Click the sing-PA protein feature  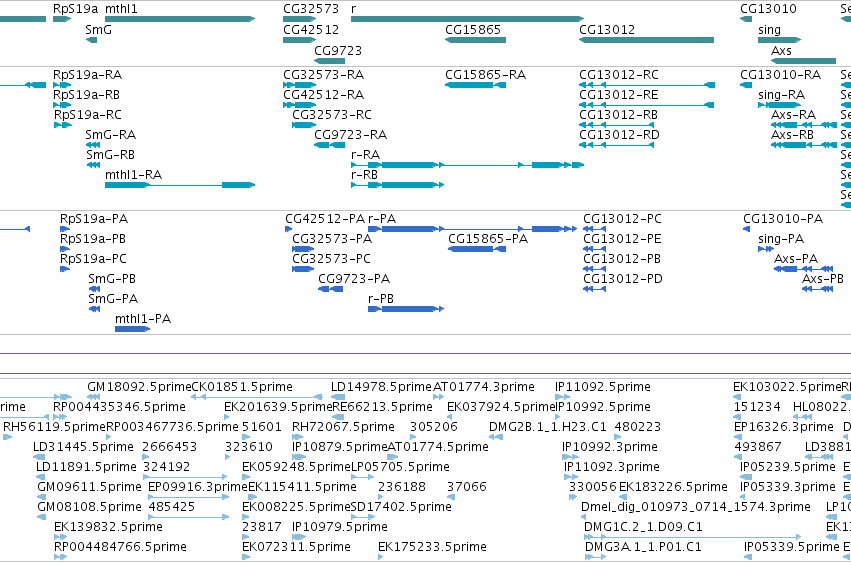(766, 249)
